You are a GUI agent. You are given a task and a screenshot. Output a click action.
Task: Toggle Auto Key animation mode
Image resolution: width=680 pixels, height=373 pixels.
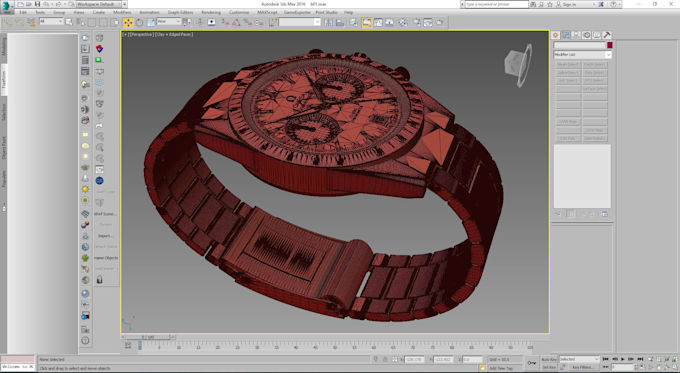[x=549, y=359]
